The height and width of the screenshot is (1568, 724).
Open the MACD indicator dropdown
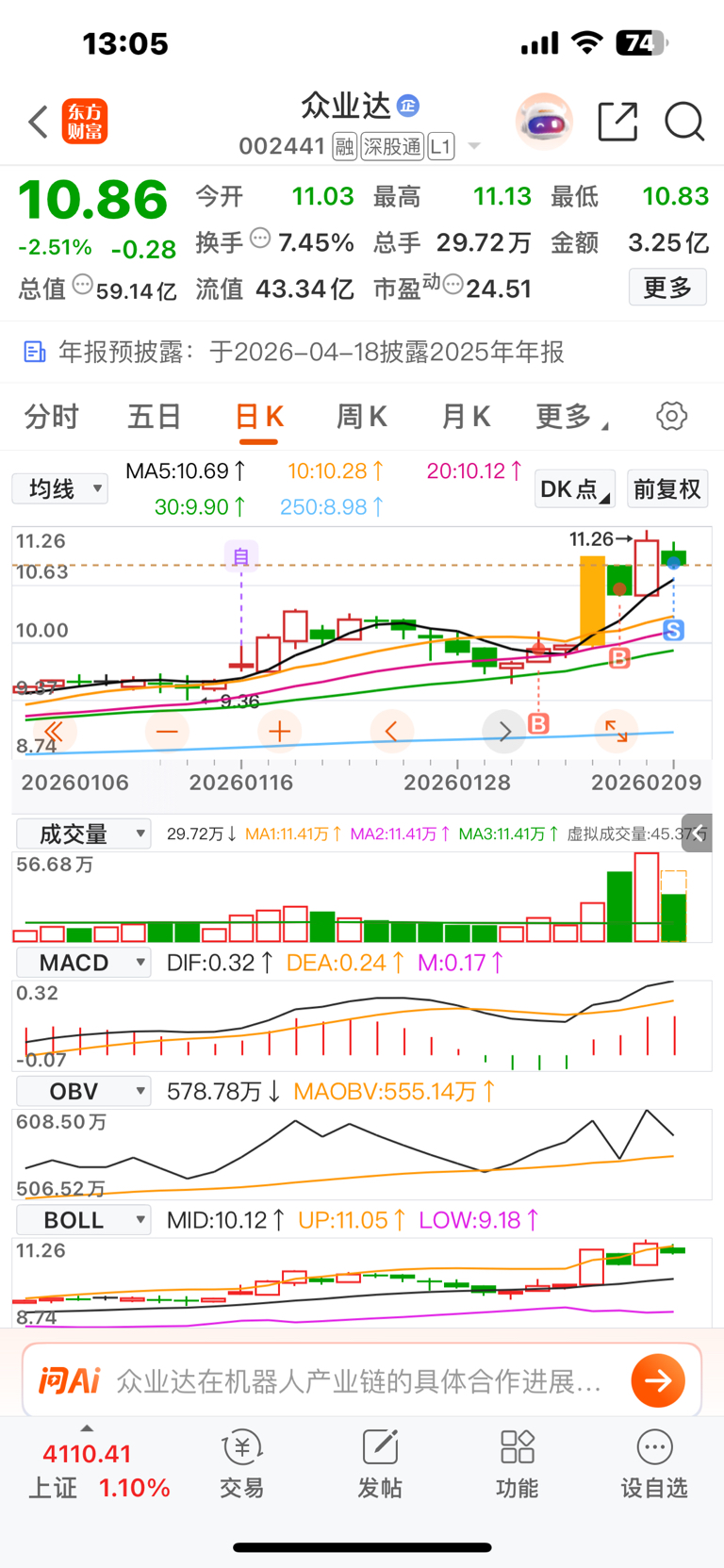pos(84,963)
